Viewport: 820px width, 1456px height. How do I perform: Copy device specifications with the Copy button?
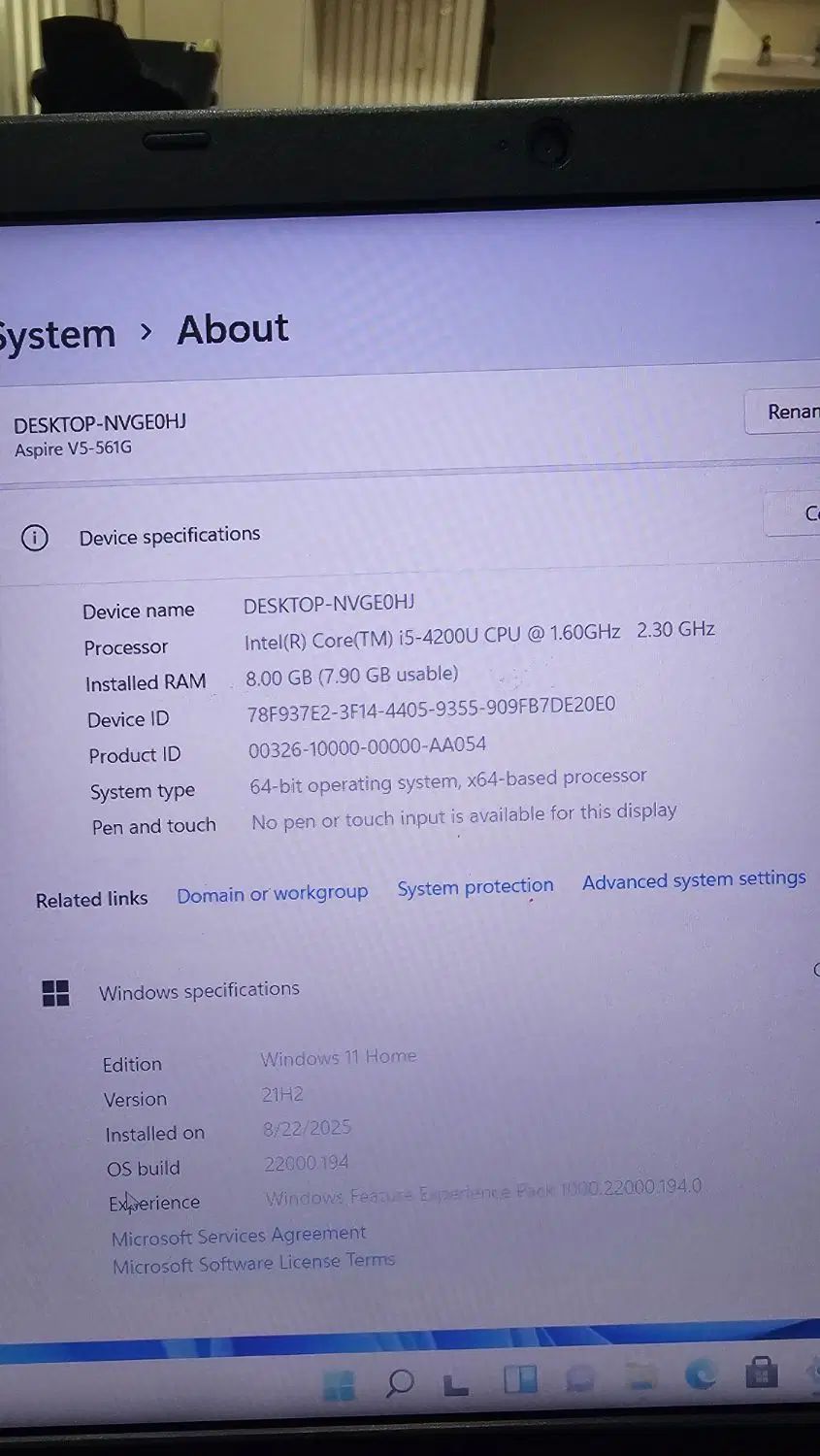[x=794, y=513]
